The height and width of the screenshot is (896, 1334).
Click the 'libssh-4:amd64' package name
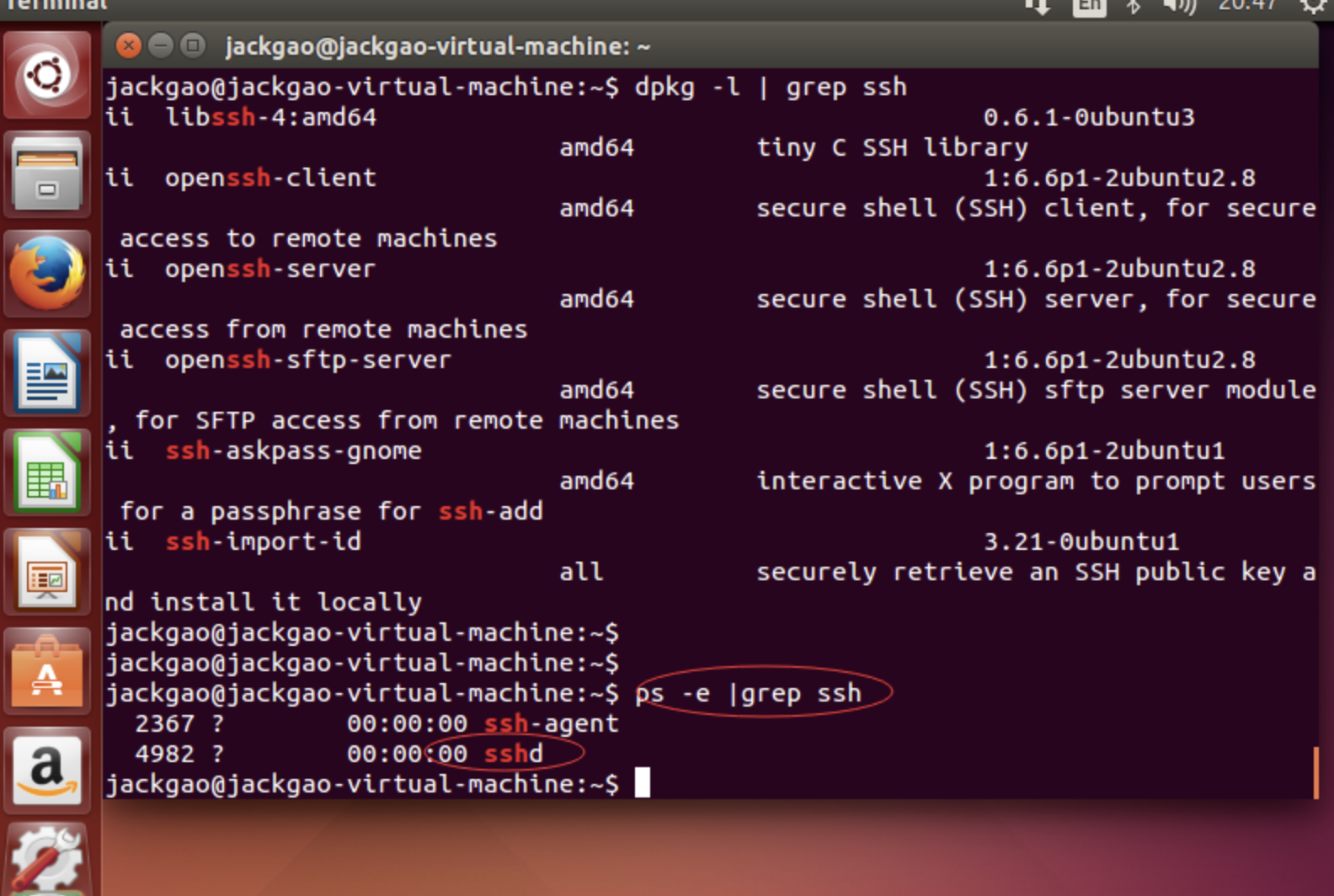tap(271, 117)
